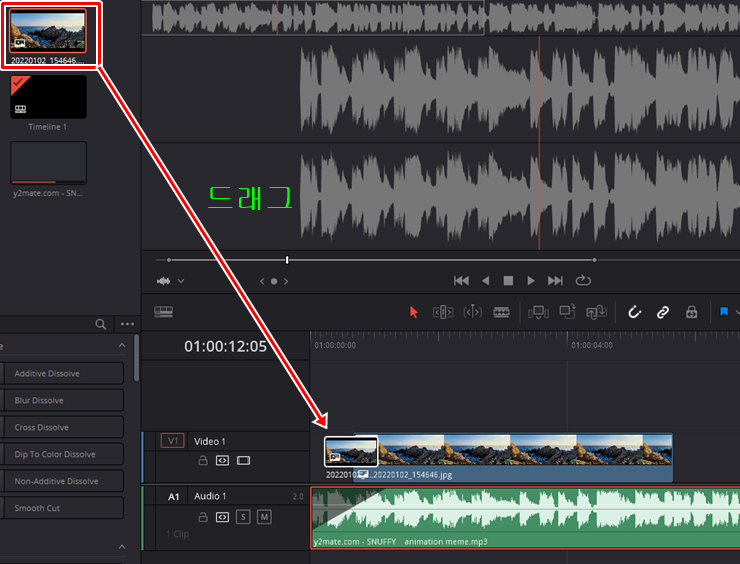The width and height of the screenshot is (740, 564).
Task: Click the Video 1 track name
Action: click(x=210, y=441)
